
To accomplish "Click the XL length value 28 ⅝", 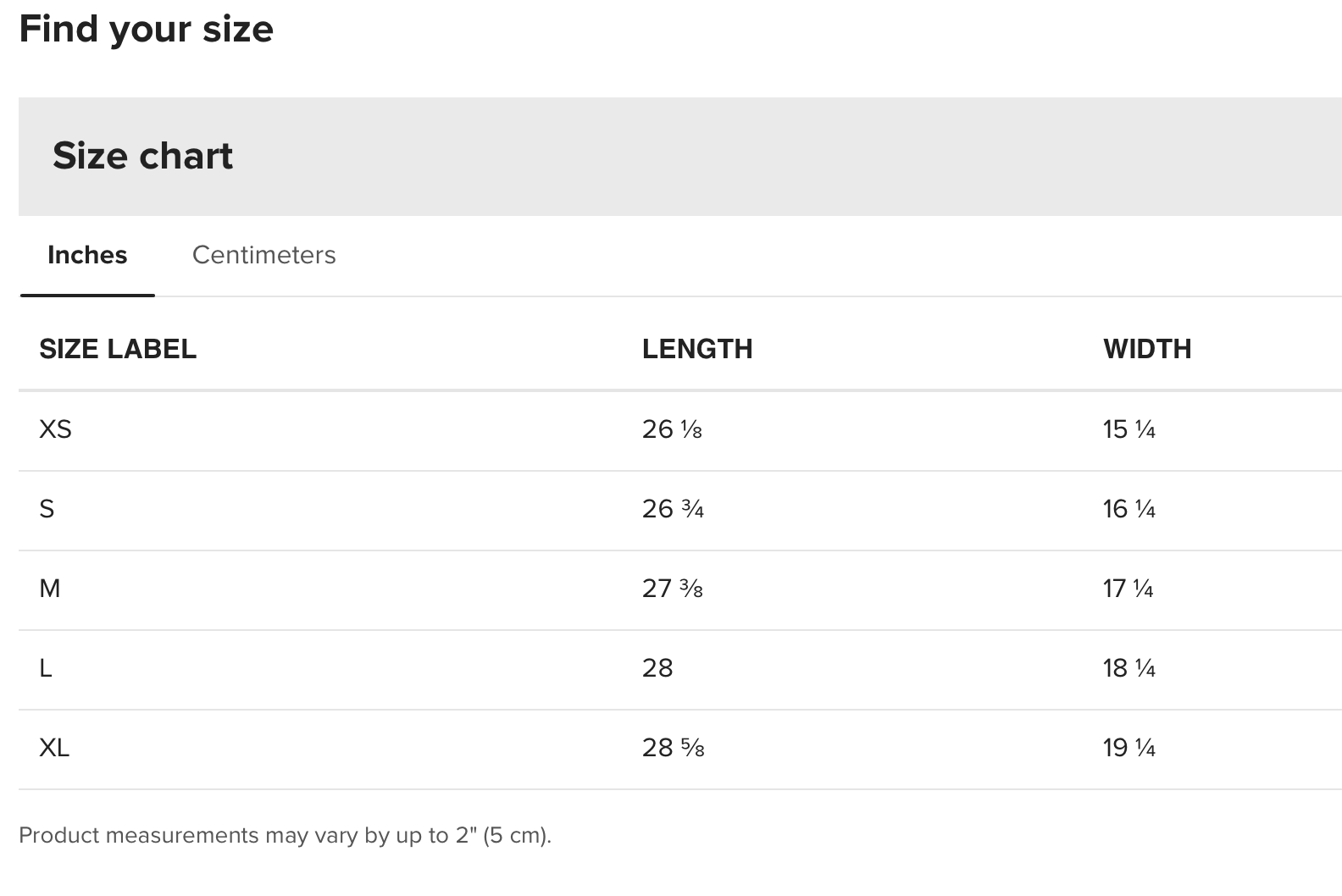I will (x=673, y=748).
